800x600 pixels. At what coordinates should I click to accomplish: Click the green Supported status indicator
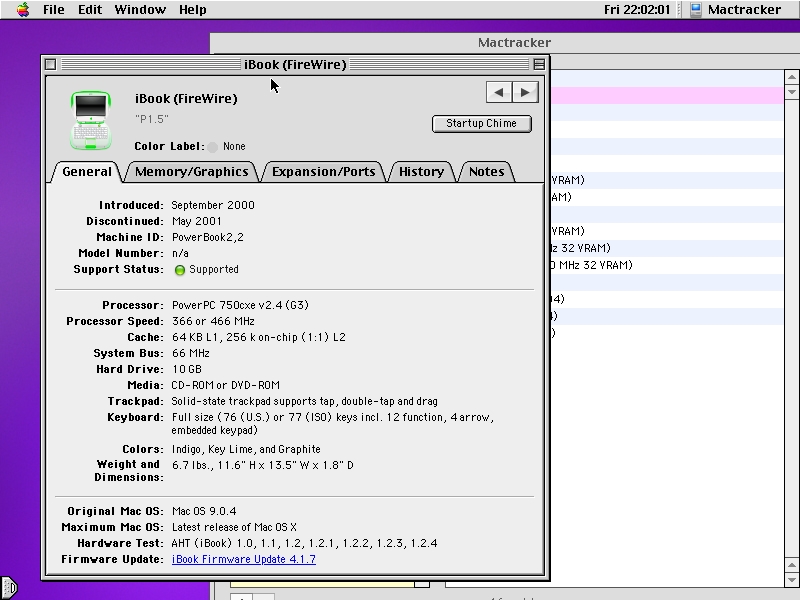180,270
